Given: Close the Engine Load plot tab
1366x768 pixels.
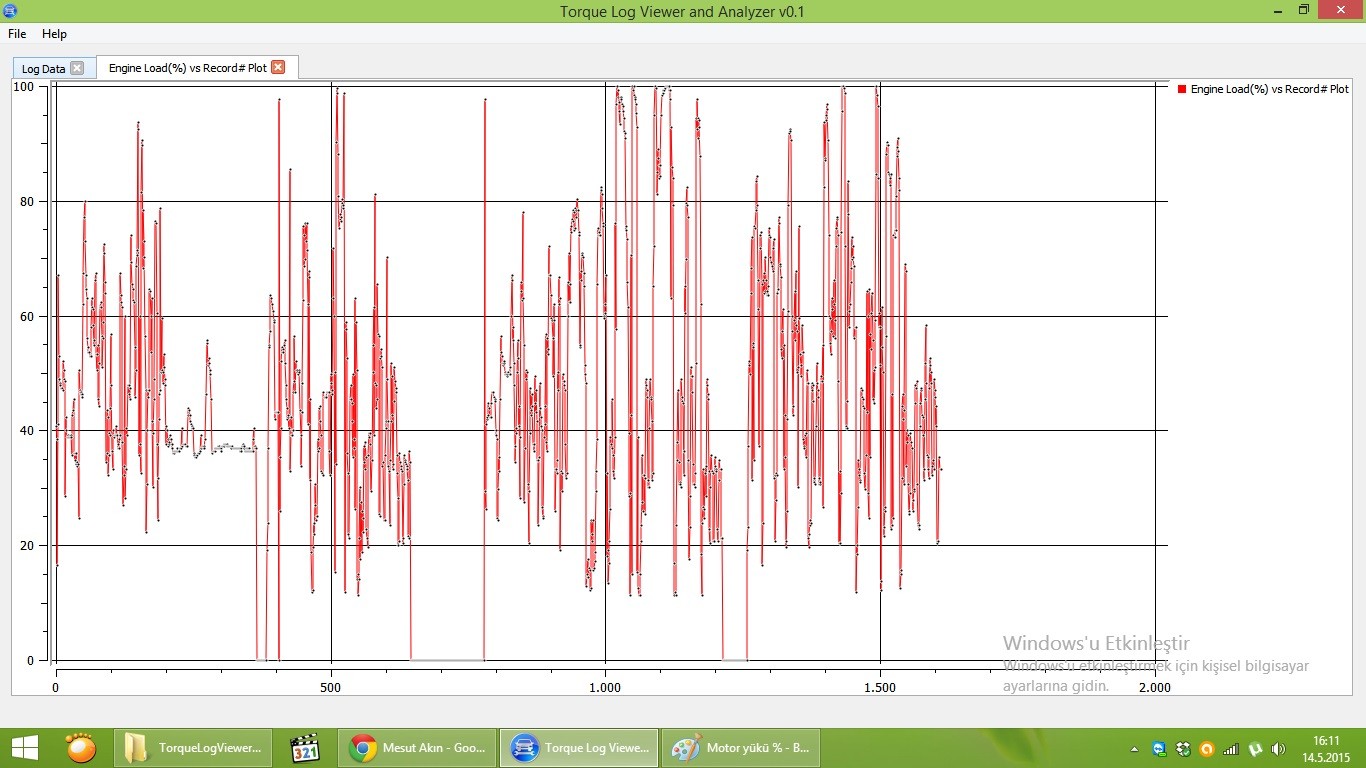Looking at the screenshot, I should pyautogui.click(x=278, y=67).
